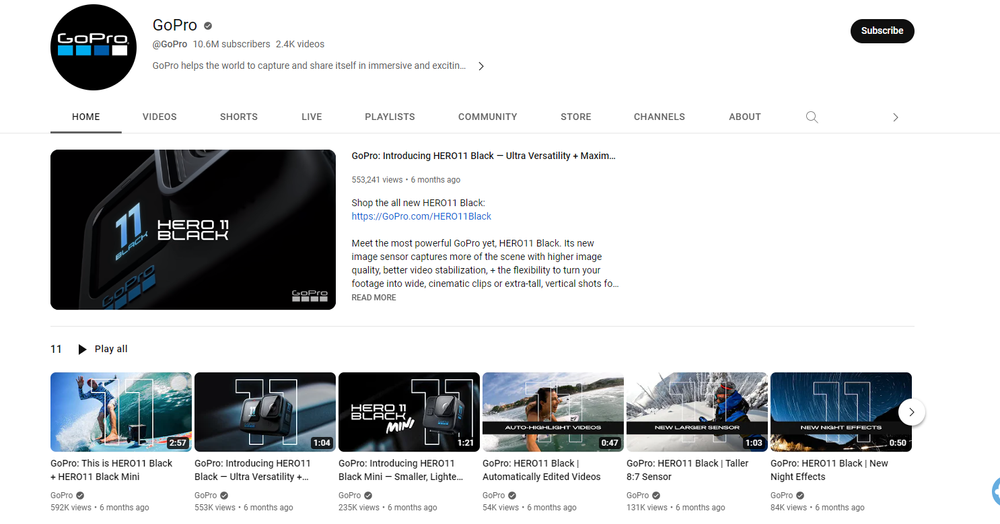Click the '84K views • 6 months ago' text

pyautogui.click(x=818, y=507)
